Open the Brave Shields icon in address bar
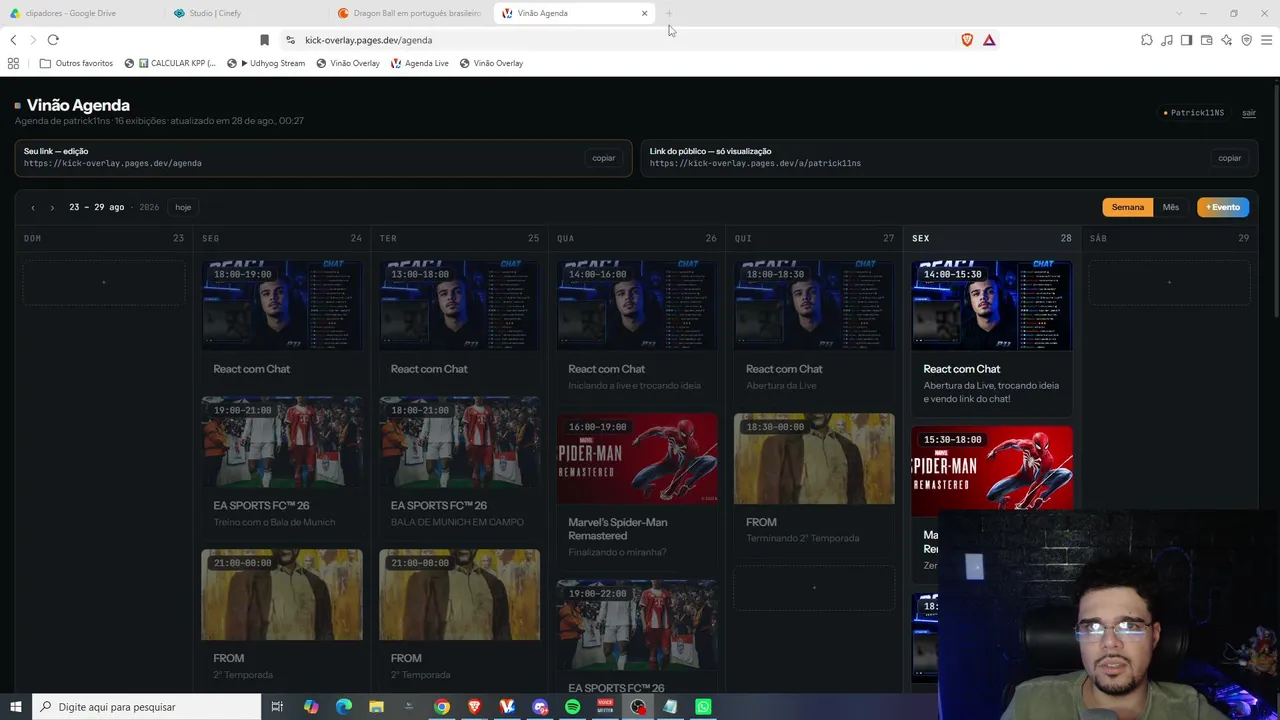This screenshot has width=1280, height=720. pyautogui.click(x=967, y=40)
